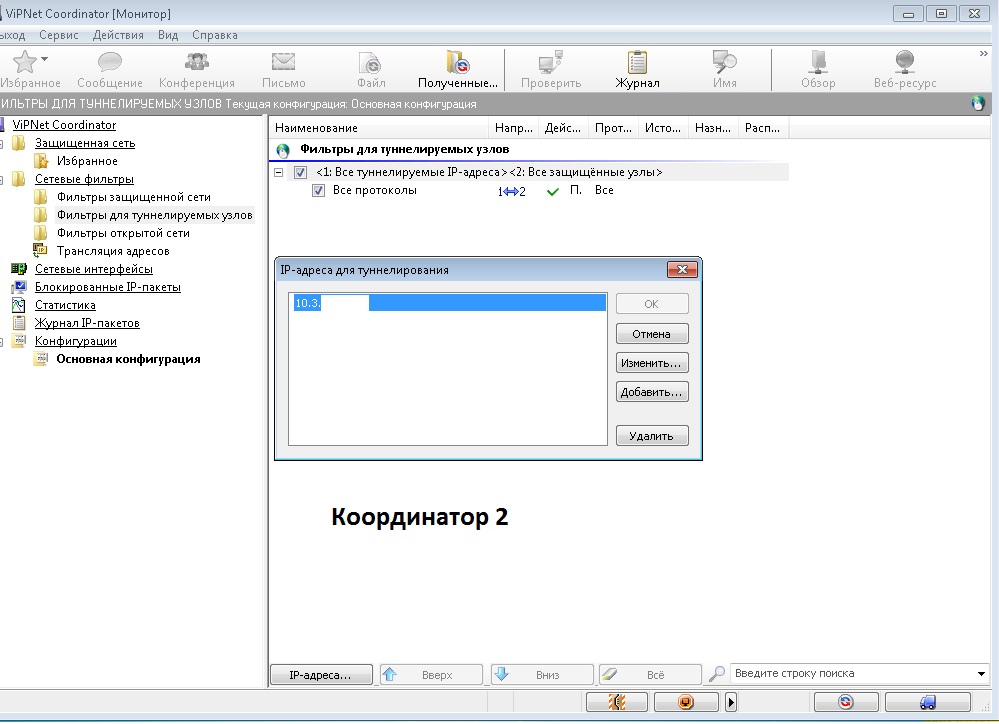
Task: Click the blue truck icon status button
Action: click(928, 702)
